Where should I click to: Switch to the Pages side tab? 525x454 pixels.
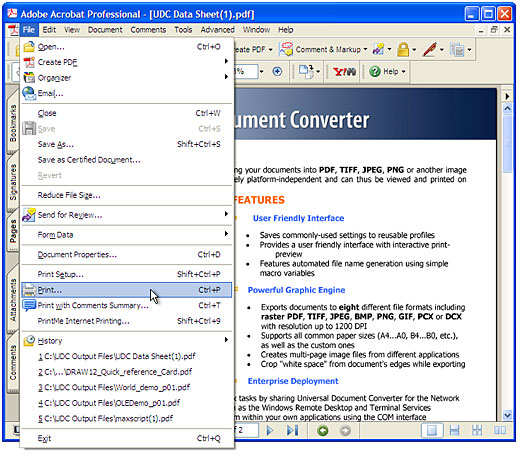(x=13, y=231)
